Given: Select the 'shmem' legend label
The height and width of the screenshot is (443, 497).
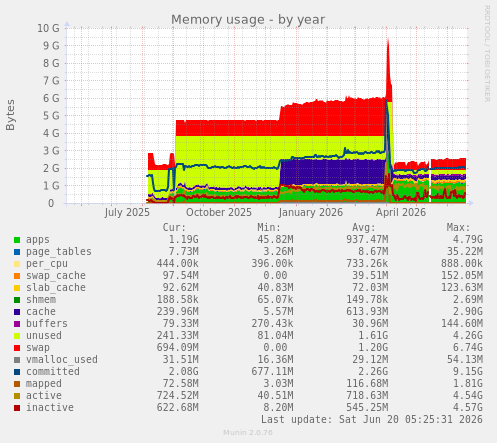Looking at the screenshot, I should click(41, 300).
